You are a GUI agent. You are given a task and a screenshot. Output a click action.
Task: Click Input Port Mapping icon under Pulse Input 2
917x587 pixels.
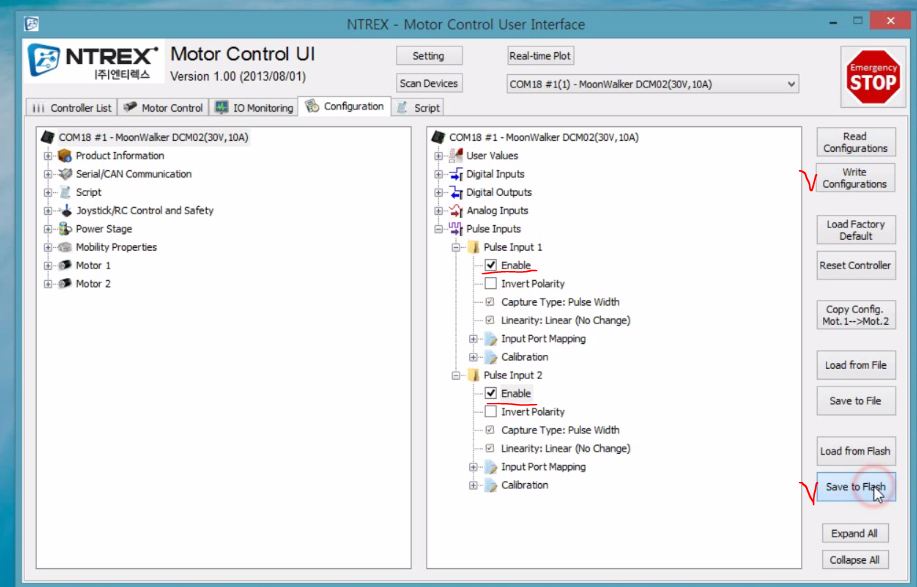[491, 467]
